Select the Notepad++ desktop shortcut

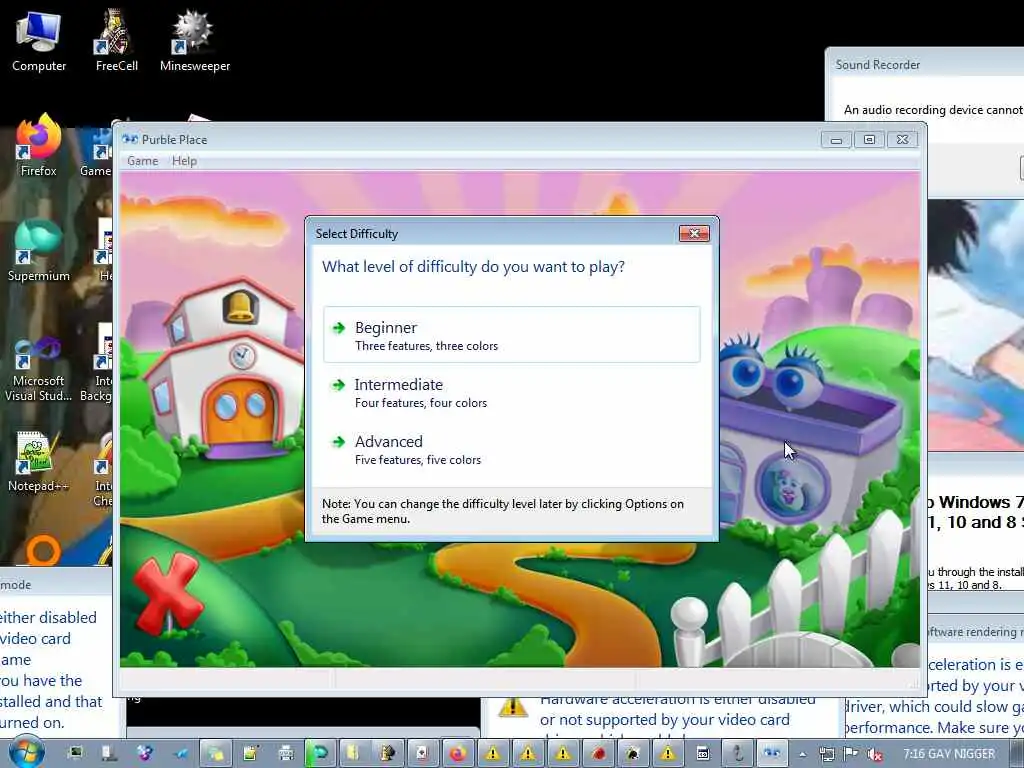[39, 462]
